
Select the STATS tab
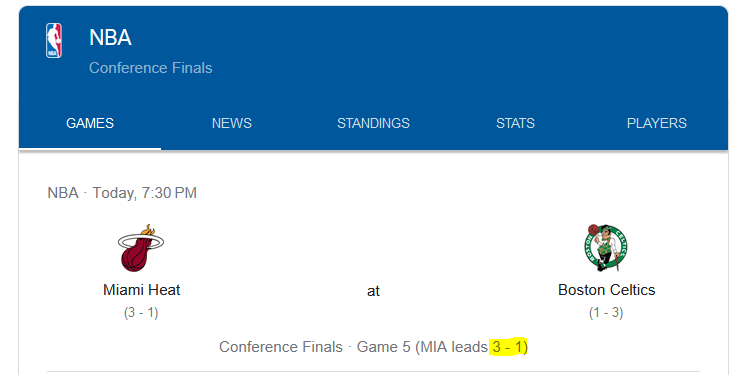tap(515, 123)
